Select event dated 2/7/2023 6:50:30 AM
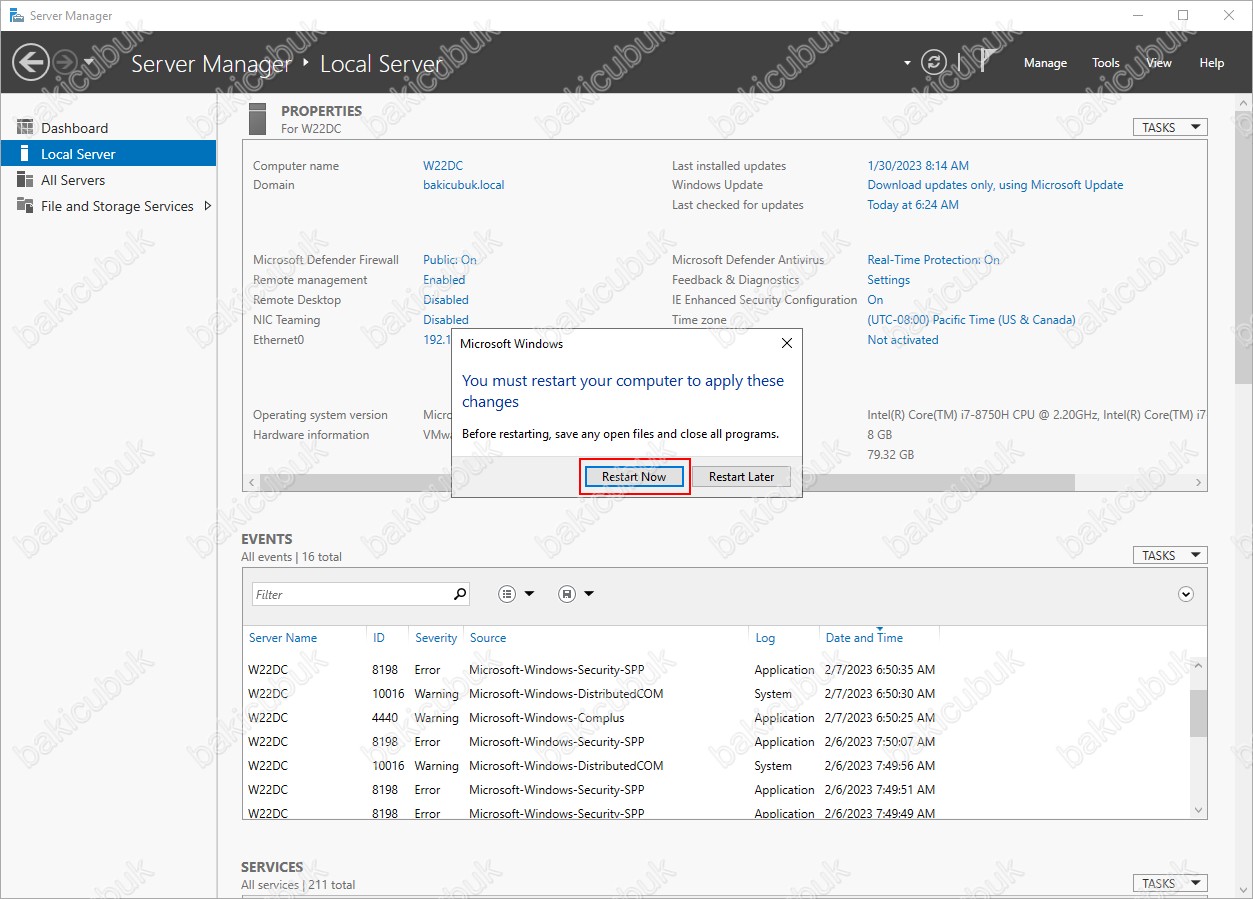1253x899 pixels. [716, 694]
